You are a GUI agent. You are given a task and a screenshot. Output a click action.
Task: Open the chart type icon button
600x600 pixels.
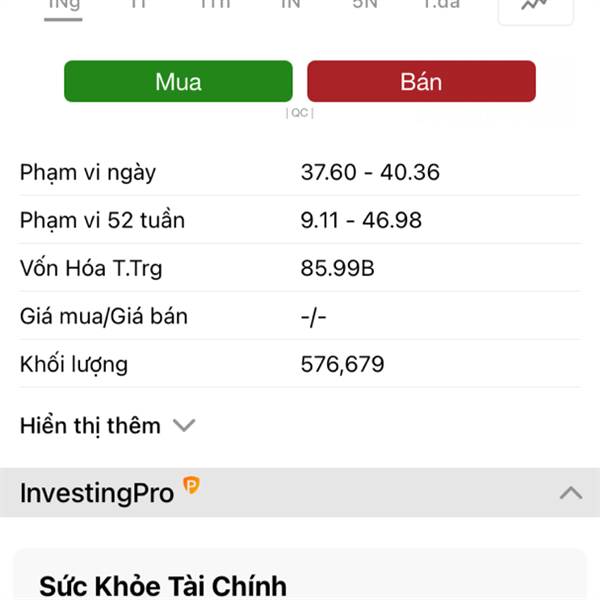(535, 8)
